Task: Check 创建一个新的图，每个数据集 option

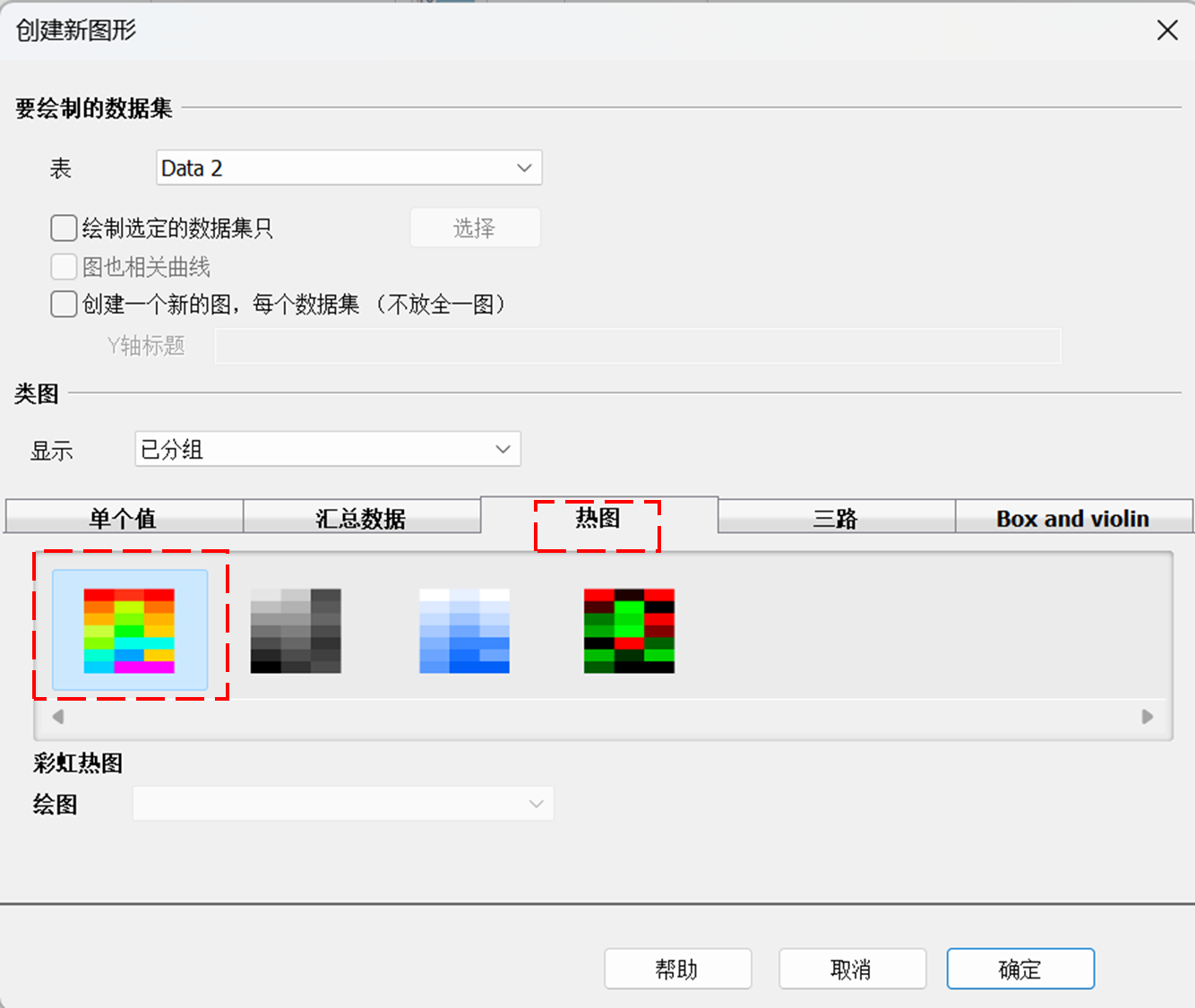Action: [64, 305]
